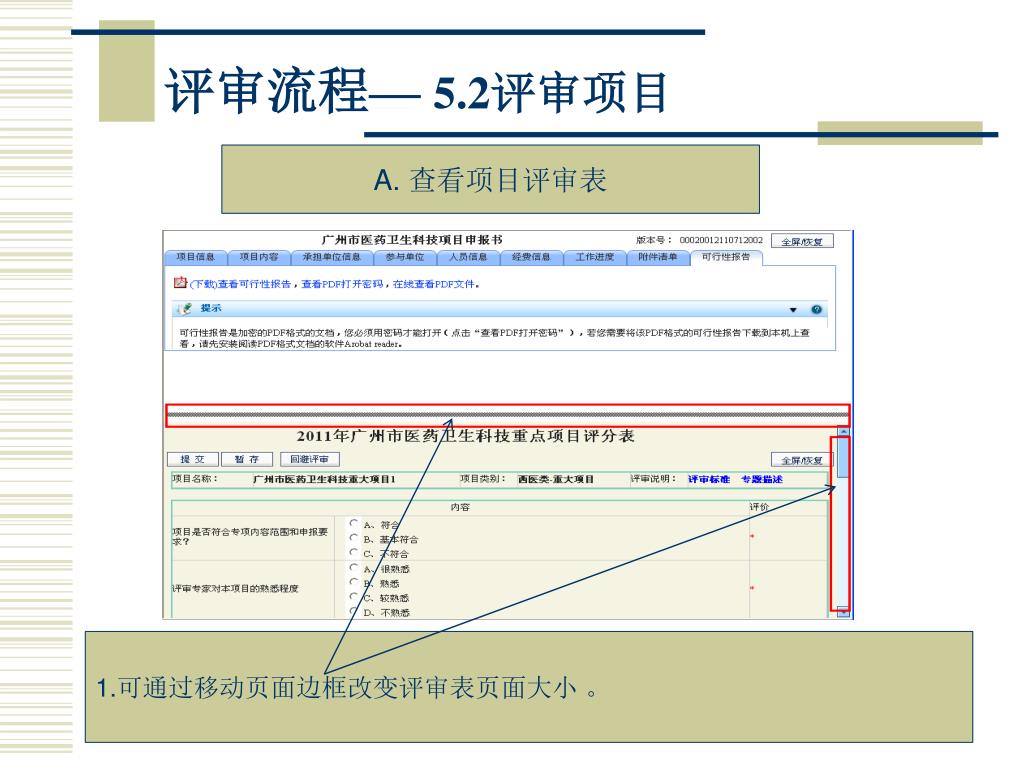1024x768 pixels.
Task: Click 全屏/恢复 button in scoring form
Action: pos(801,460)
